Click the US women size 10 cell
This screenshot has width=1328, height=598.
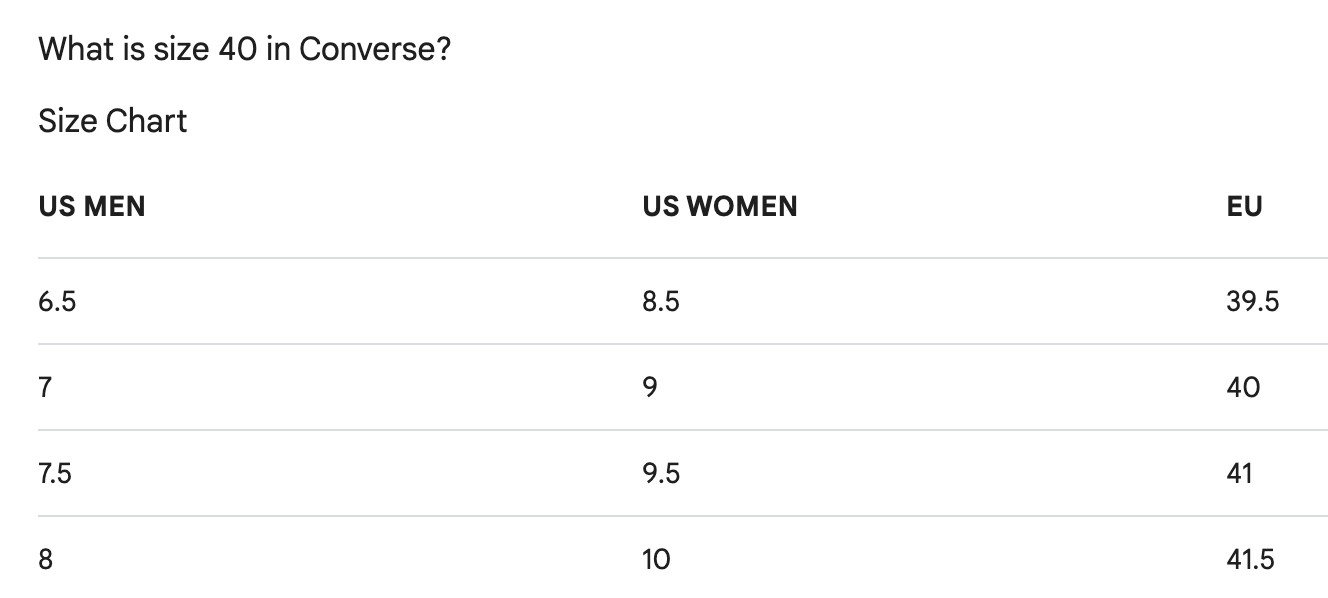(656, 559)
